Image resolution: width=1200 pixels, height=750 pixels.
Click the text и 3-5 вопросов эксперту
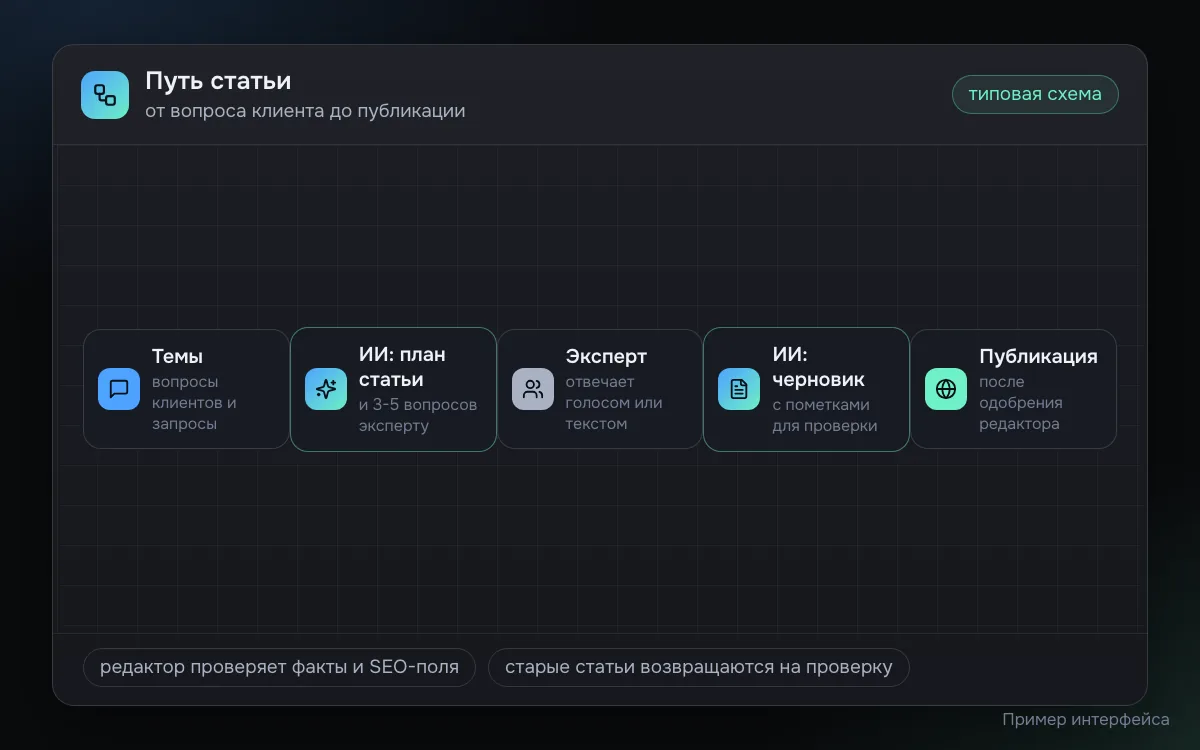(x=418, y=415)
